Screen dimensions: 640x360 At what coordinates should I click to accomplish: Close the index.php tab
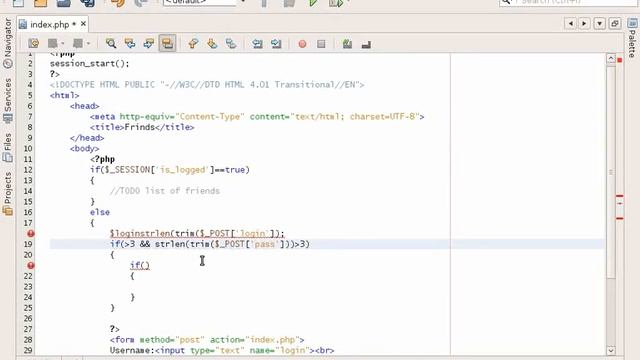tap(83, 24)
